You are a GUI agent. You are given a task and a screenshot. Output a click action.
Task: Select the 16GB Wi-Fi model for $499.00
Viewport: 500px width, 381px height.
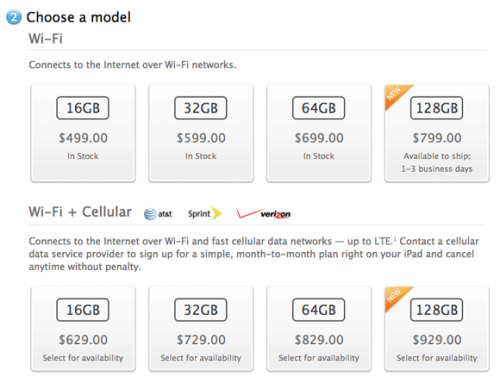[x=83, y=133]
